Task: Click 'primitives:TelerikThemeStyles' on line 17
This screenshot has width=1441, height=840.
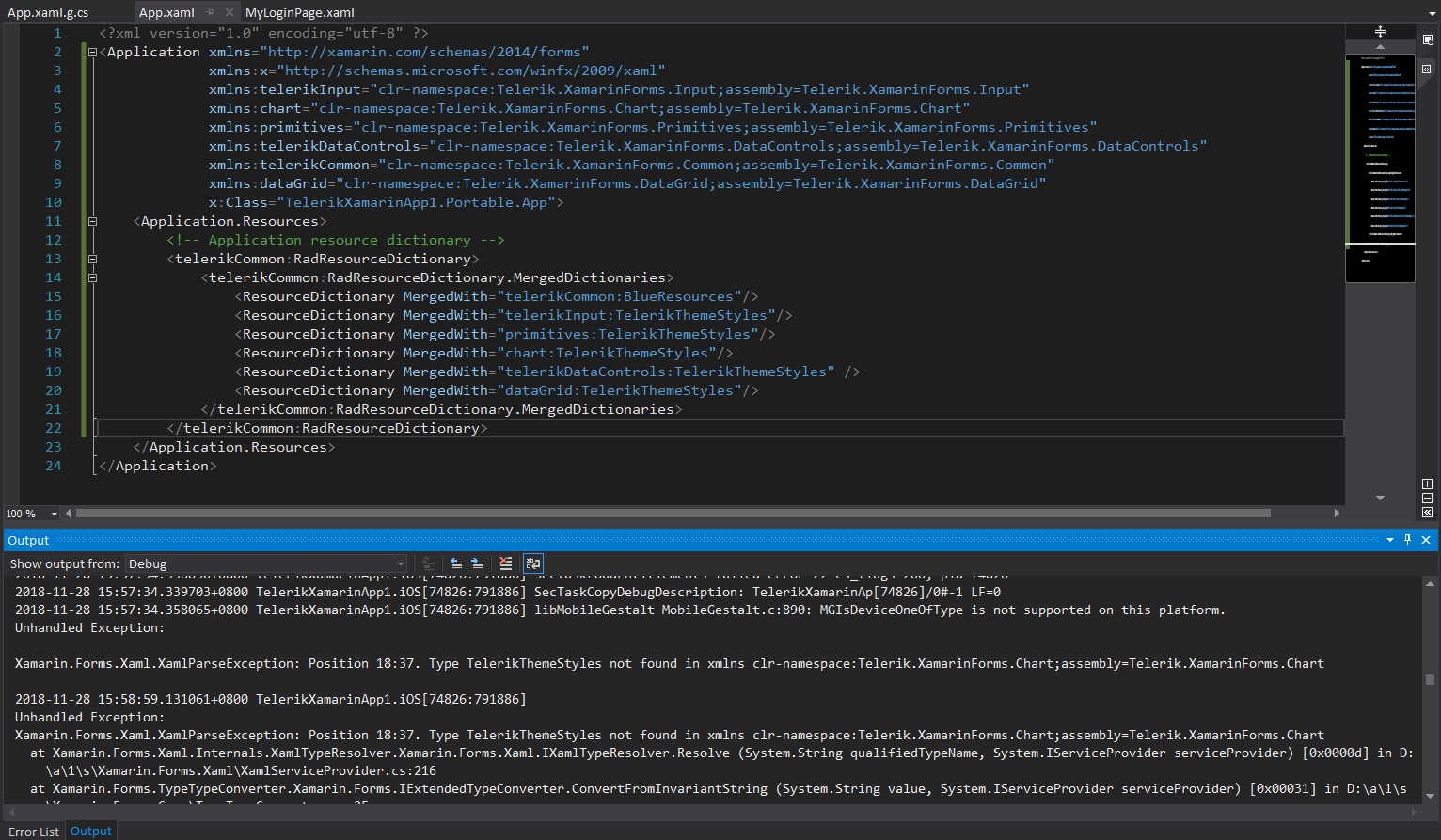Action: click(627, 334)
